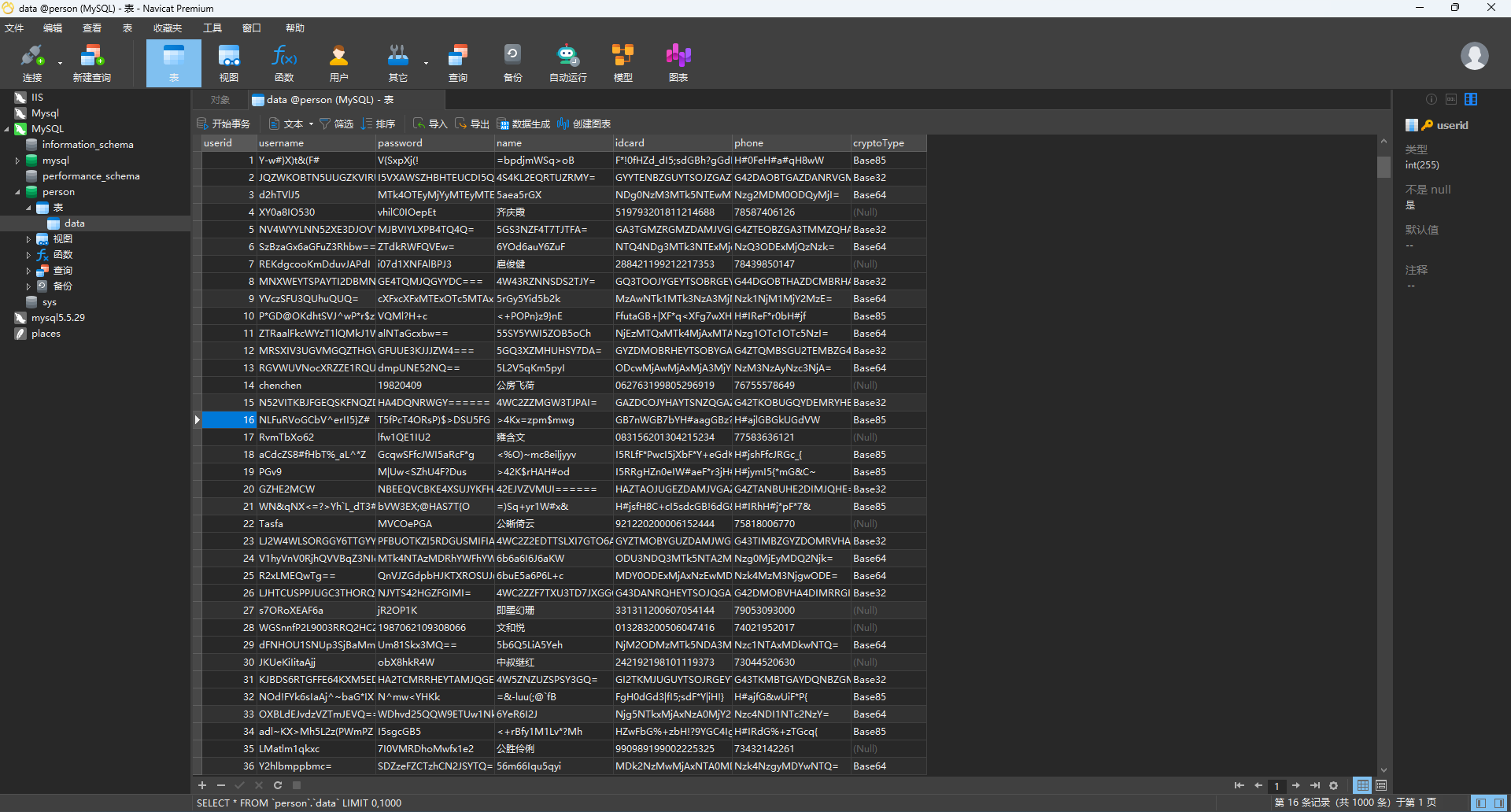This screenshot has height=812, width=1511.
Task: Click the refresh icon in bottom bar
Action: coord(278,785)
